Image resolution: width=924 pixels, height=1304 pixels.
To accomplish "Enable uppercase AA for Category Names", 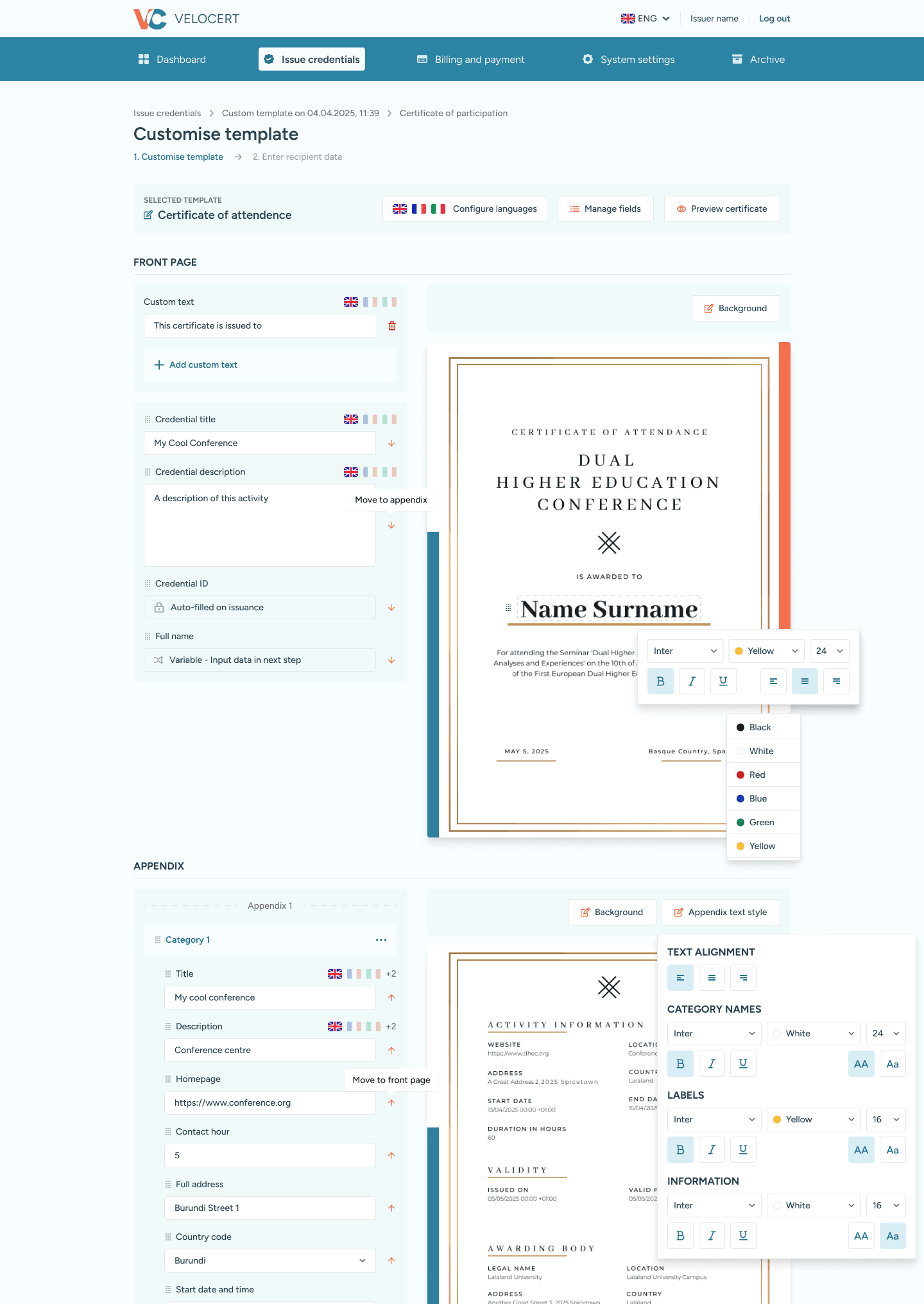I will click(x=861, y=1063).
